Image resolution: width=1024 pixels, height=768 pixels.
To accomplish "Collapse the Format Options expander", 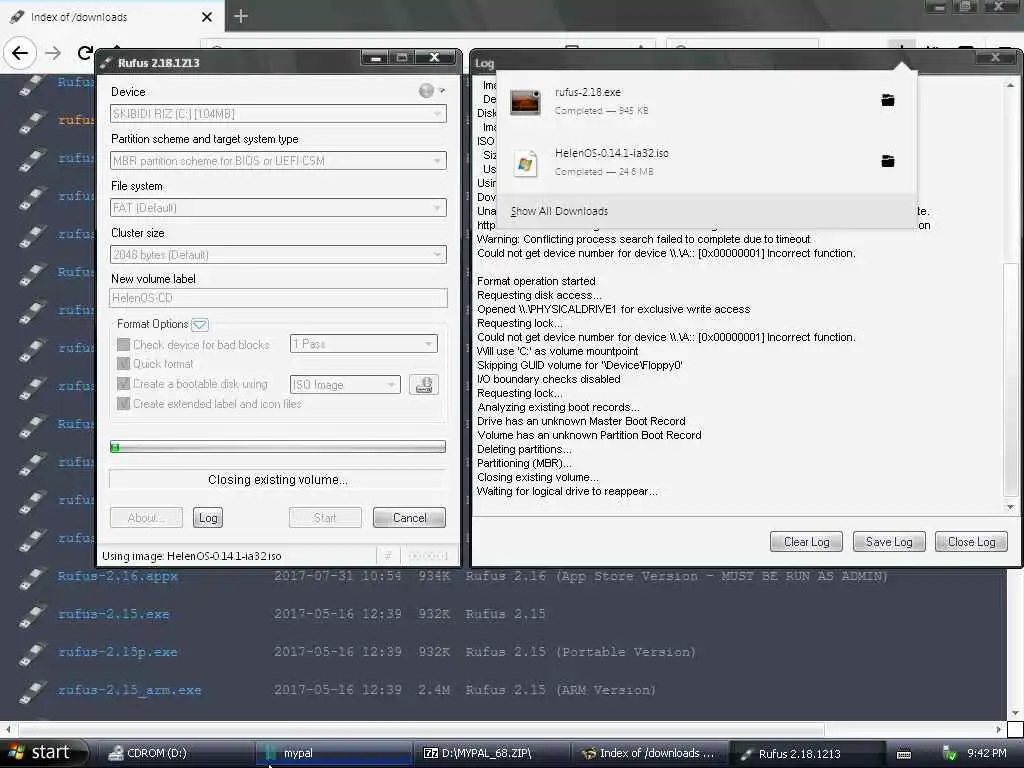I will (x=200, y=325).
